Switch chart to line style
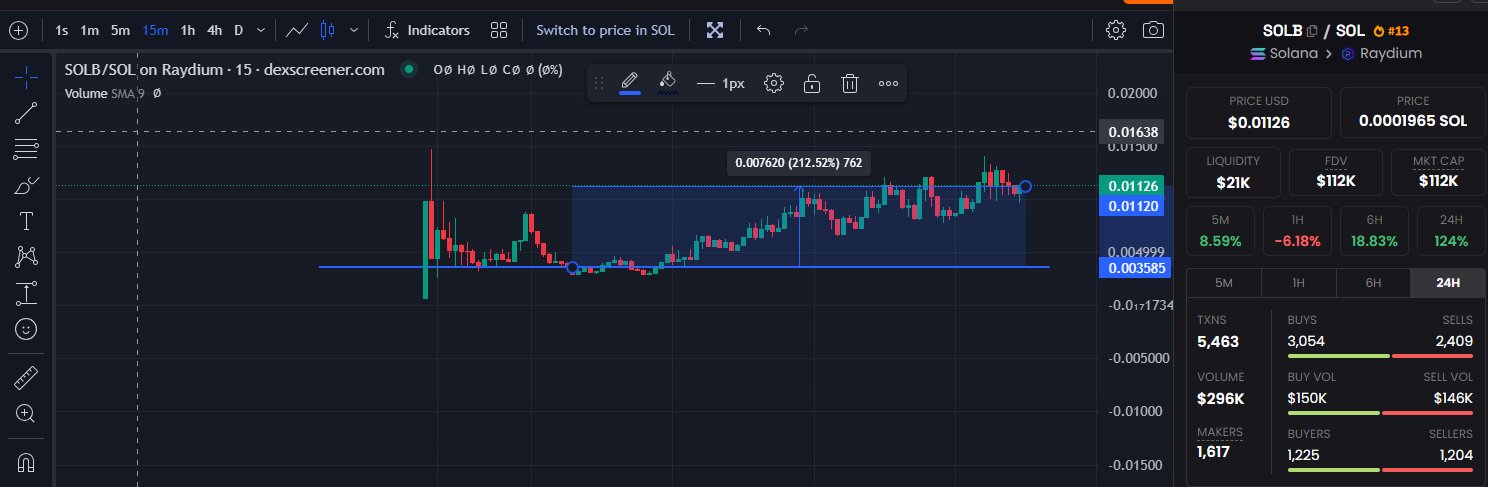 click(x=297, y=30)
